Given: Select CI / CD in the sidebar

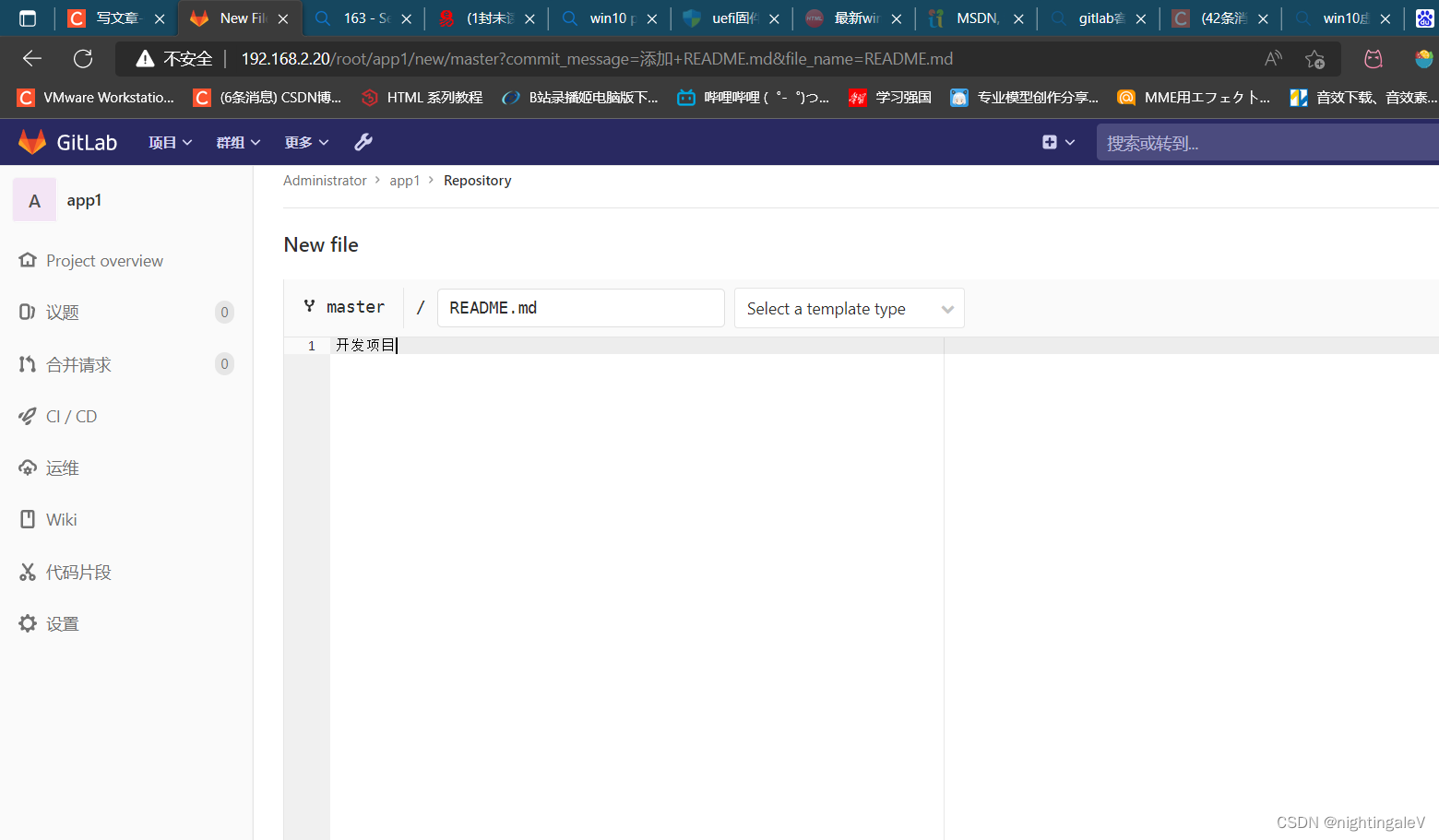Looking at the screenshot, I should pos(71,416).
